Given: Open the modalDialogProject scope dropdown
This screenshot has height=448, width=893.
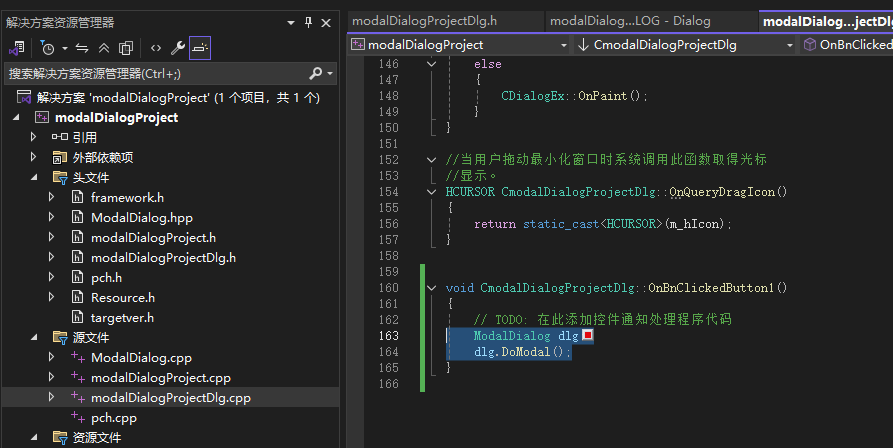Looking at the screenshot, I should point(459,44).
